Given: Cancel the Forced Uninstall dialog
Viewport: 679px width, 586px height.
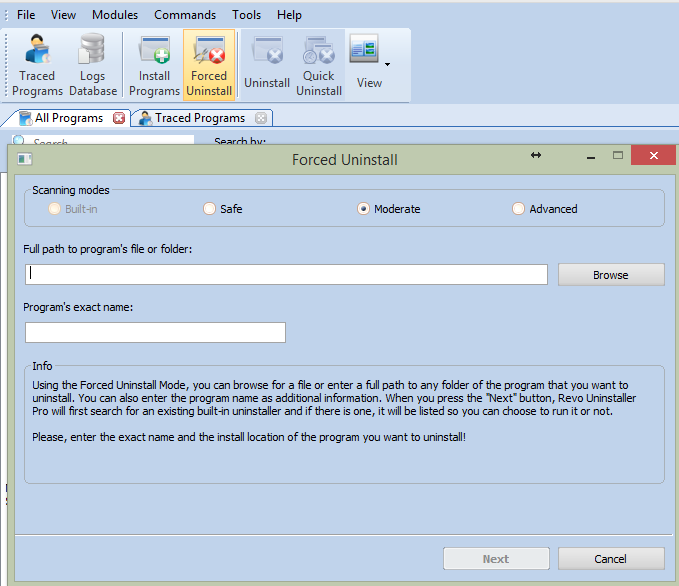Looking at the screenshot, I should click(x=610, y=559).
